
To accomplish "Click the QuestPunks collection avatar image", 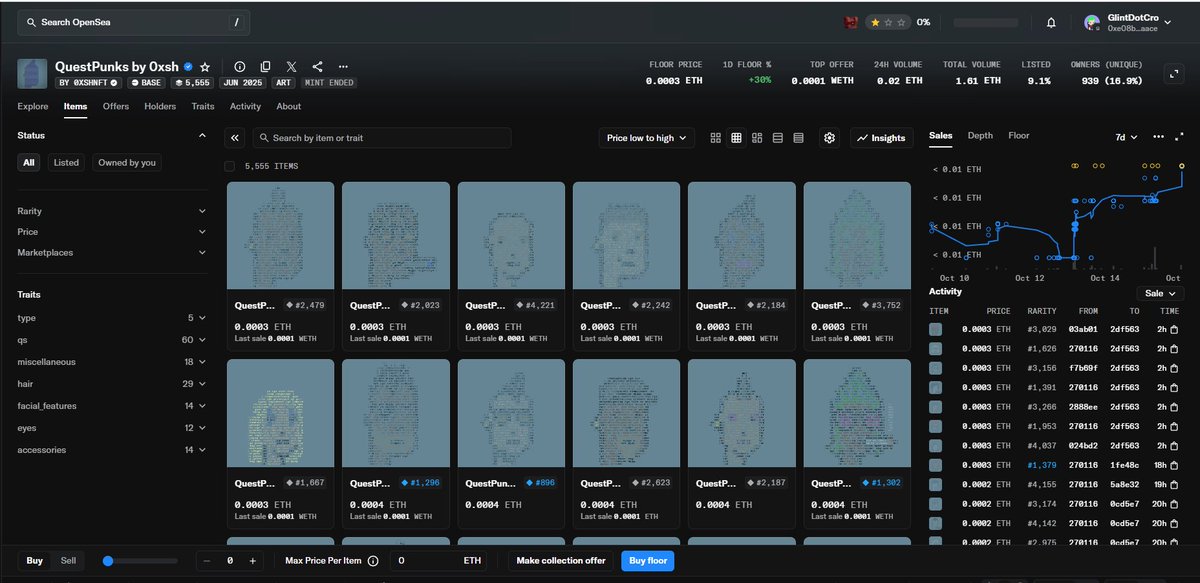I will [32, 73].
